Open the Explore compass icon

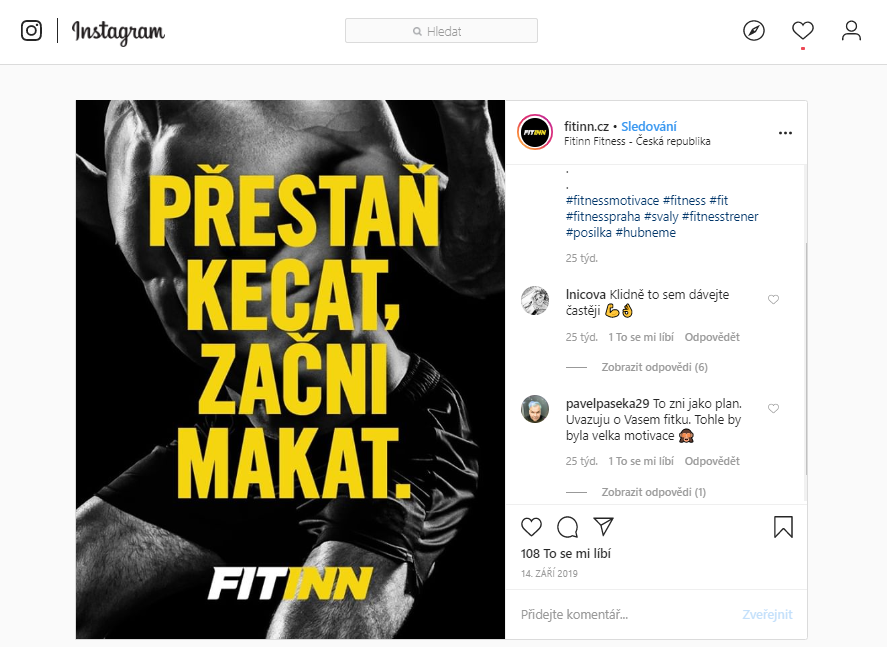pos(753,31)
